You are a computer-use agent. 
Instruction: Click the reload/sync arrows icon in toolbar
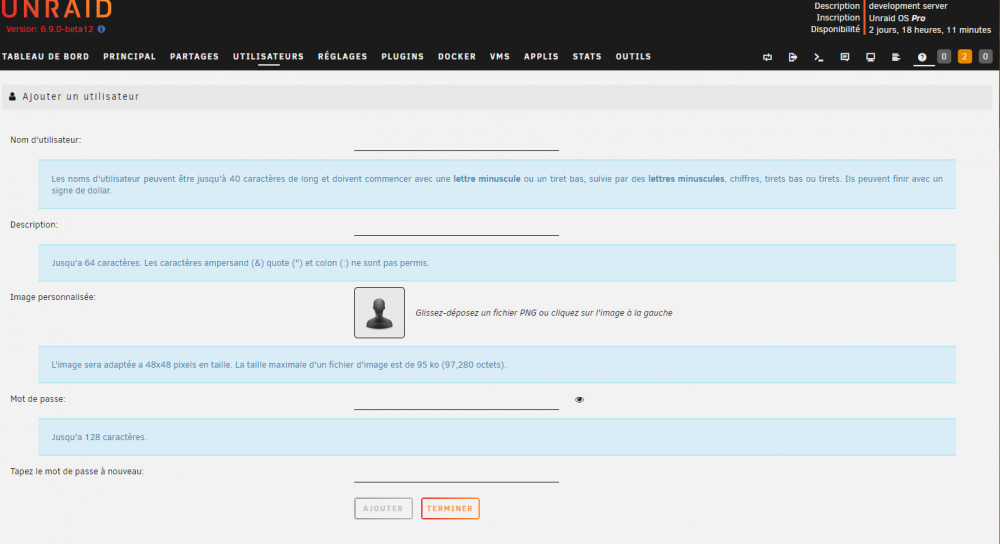[767, 57]
